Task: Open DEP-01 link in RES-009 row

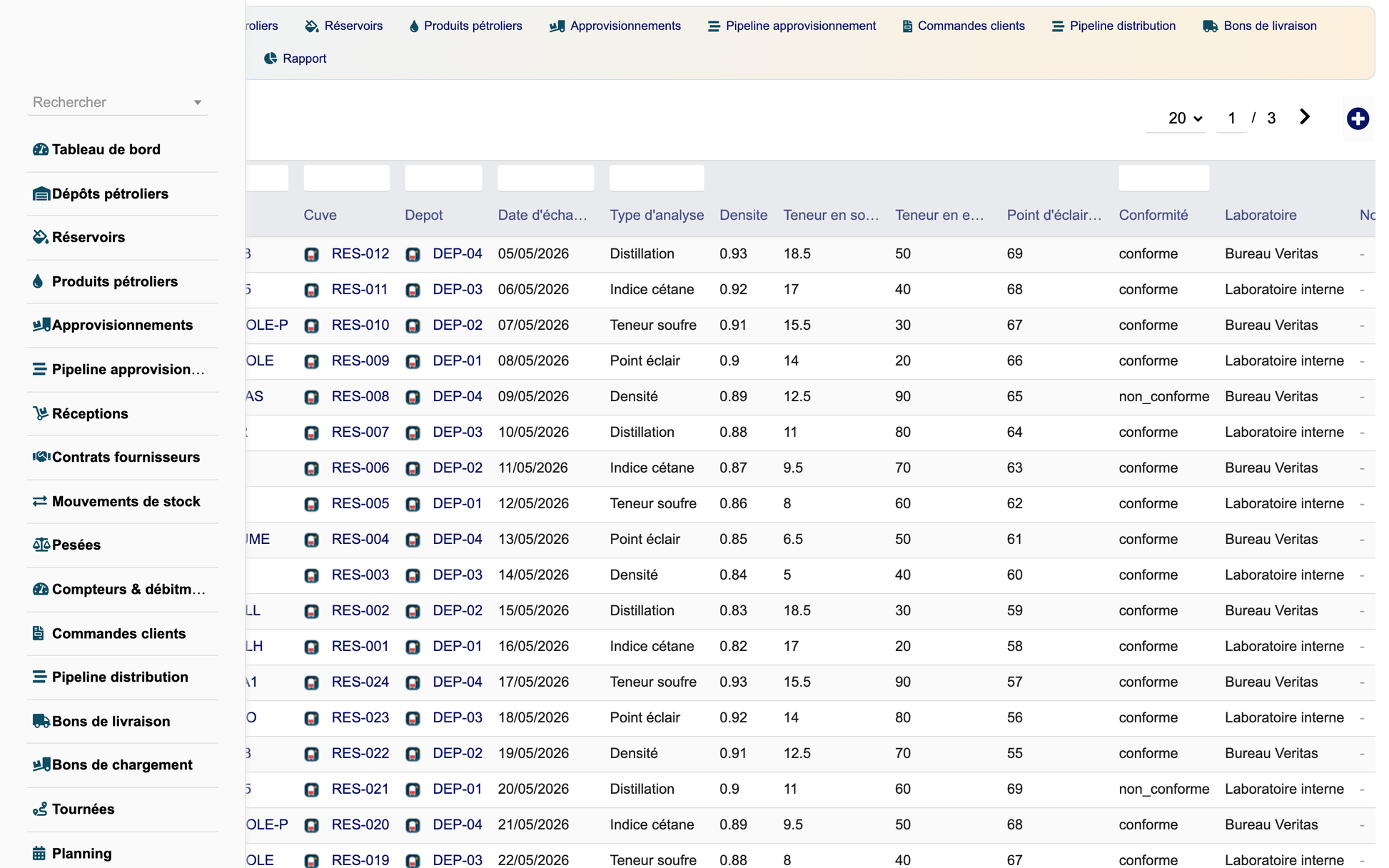Action: click(458, 360)
